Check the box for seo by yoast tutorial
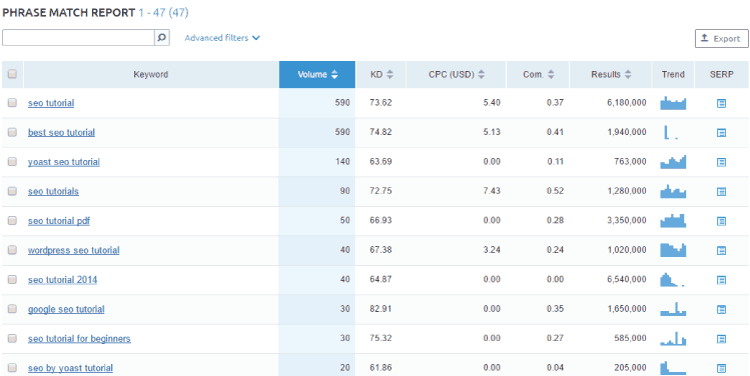The width and height of the screenshot is (750, 376). tap(12, 368)
